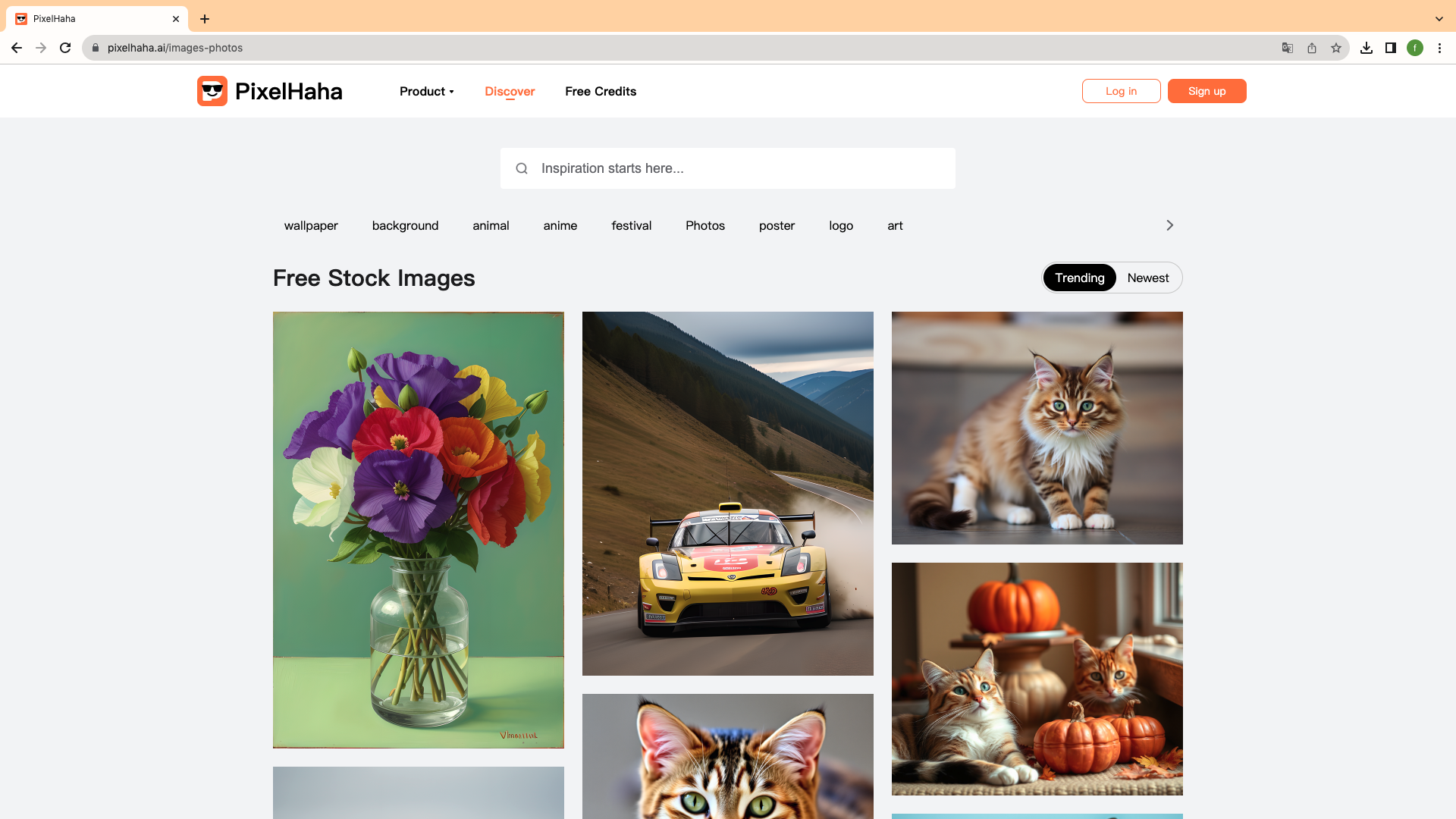Click the Sign up button

[1207, 91]
